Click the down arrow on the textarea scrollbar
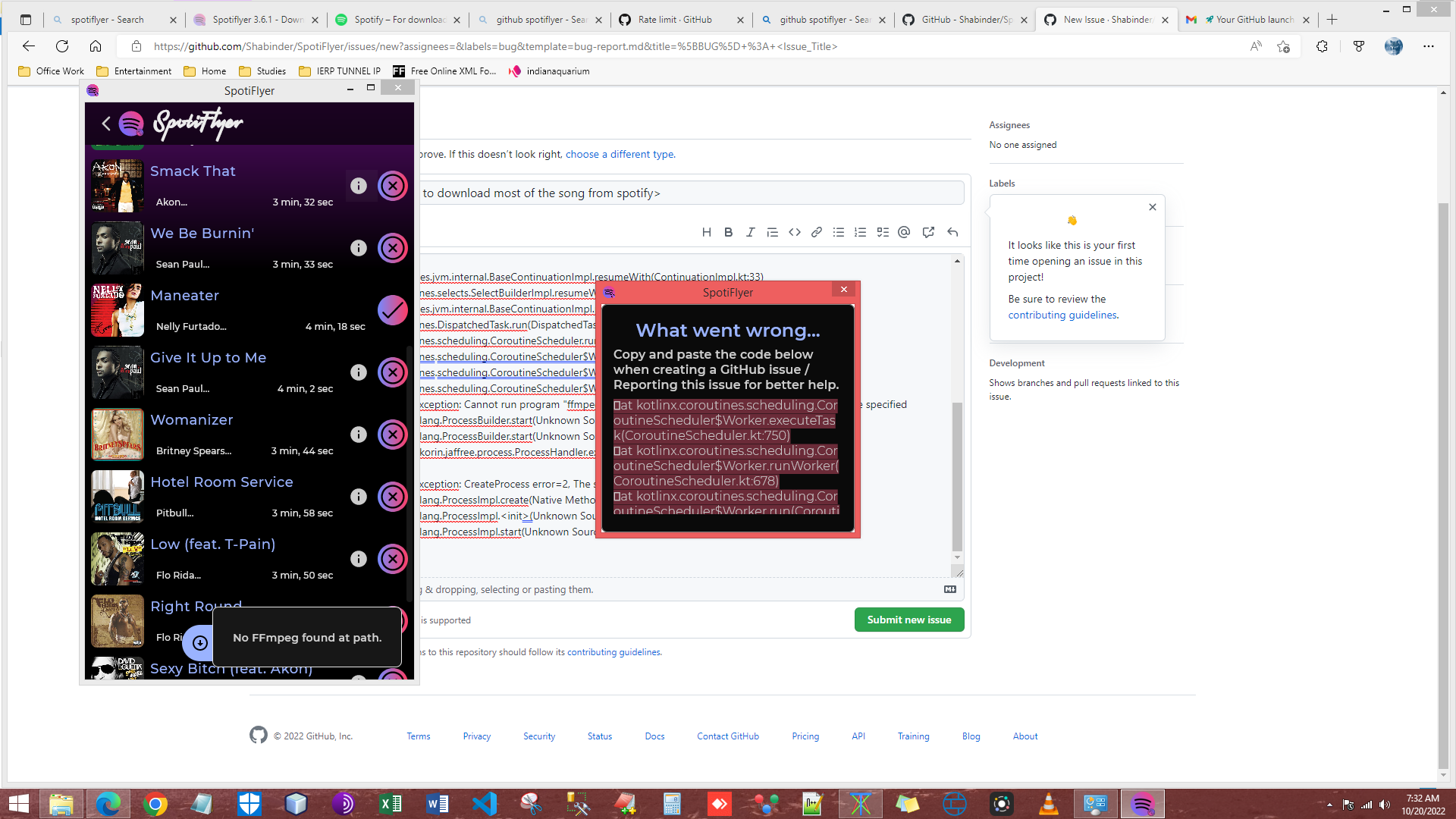Image resolution: width=1456 pixels, height=819 pixels. [x=956, y=557]
